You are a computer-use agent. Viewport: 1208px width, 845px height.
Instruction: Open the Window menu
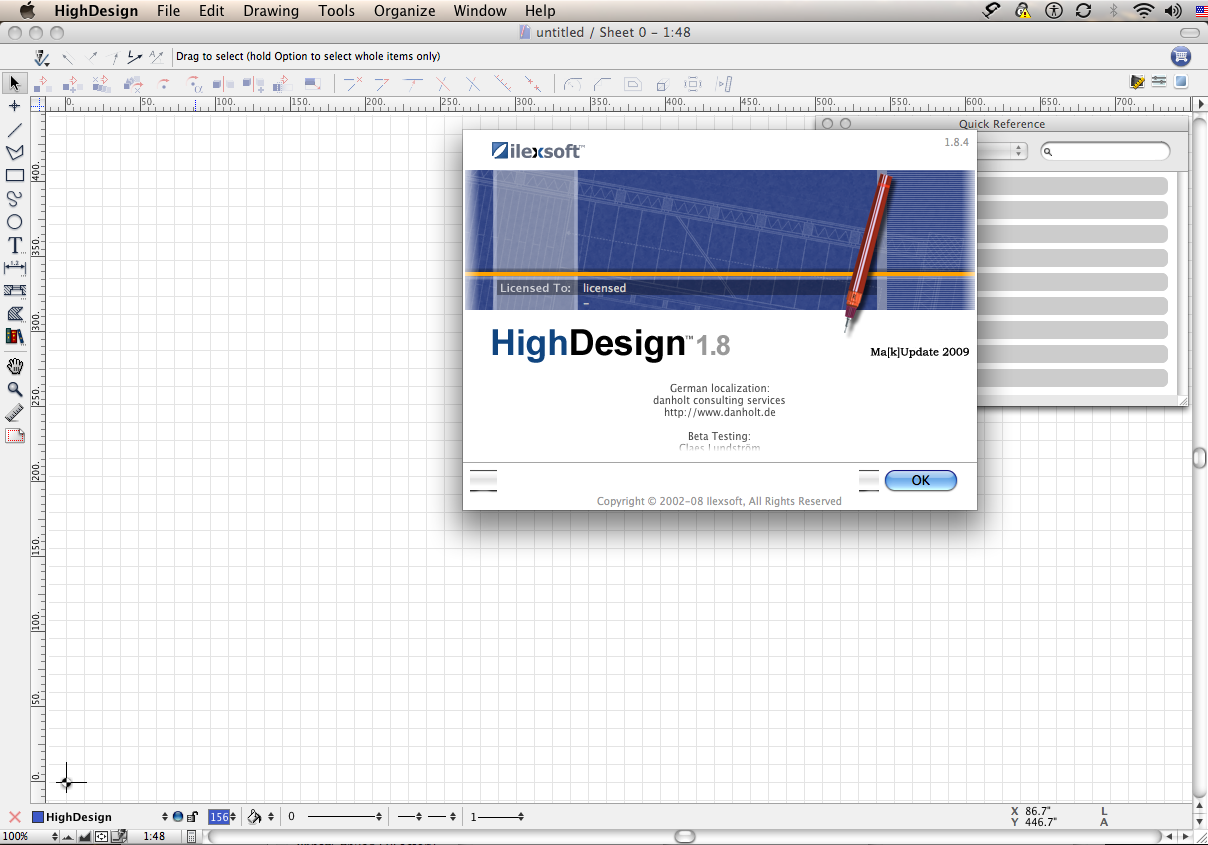(x=480, y=11)
